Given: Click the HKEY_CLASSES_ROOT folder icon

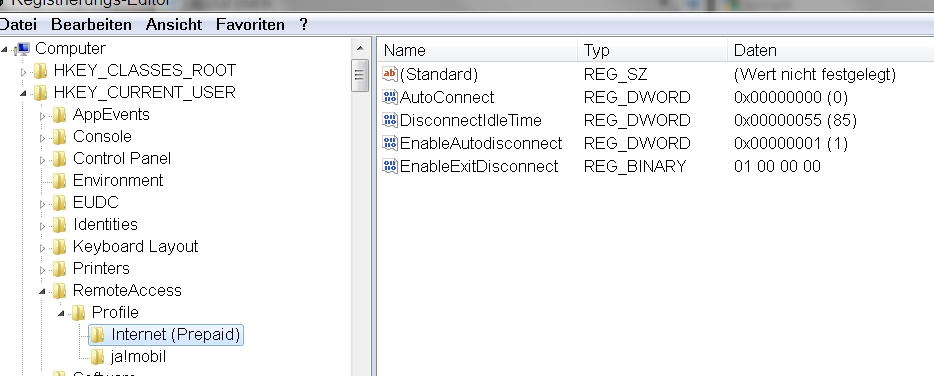Looking at the screenshot, I should pos(41,71).
